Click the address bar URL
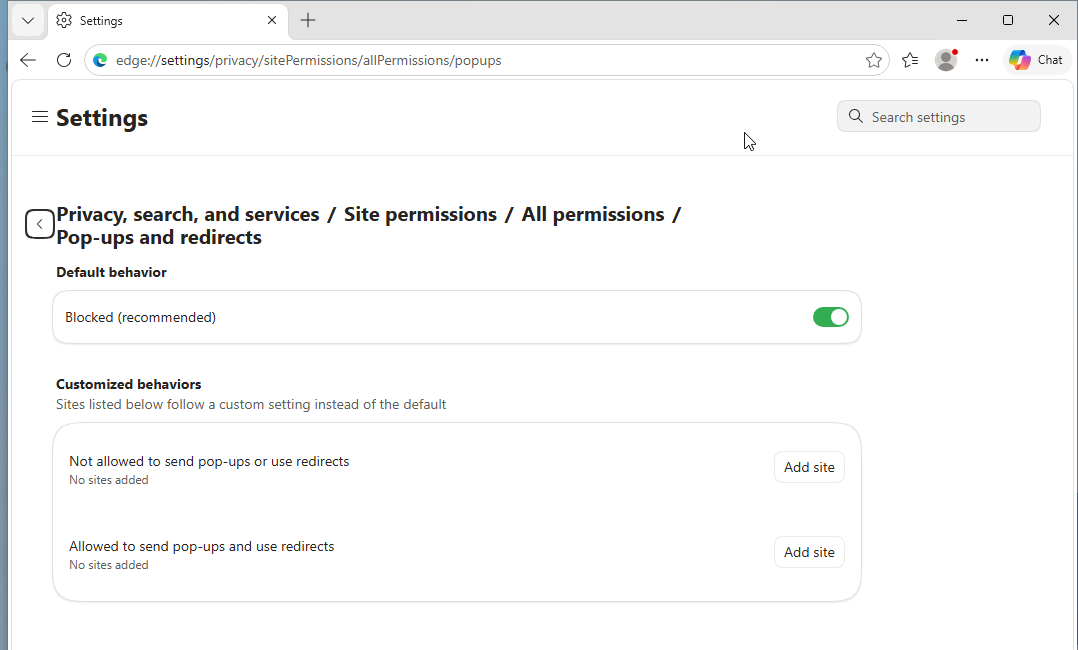The image size is (1078, 650). 309,61
